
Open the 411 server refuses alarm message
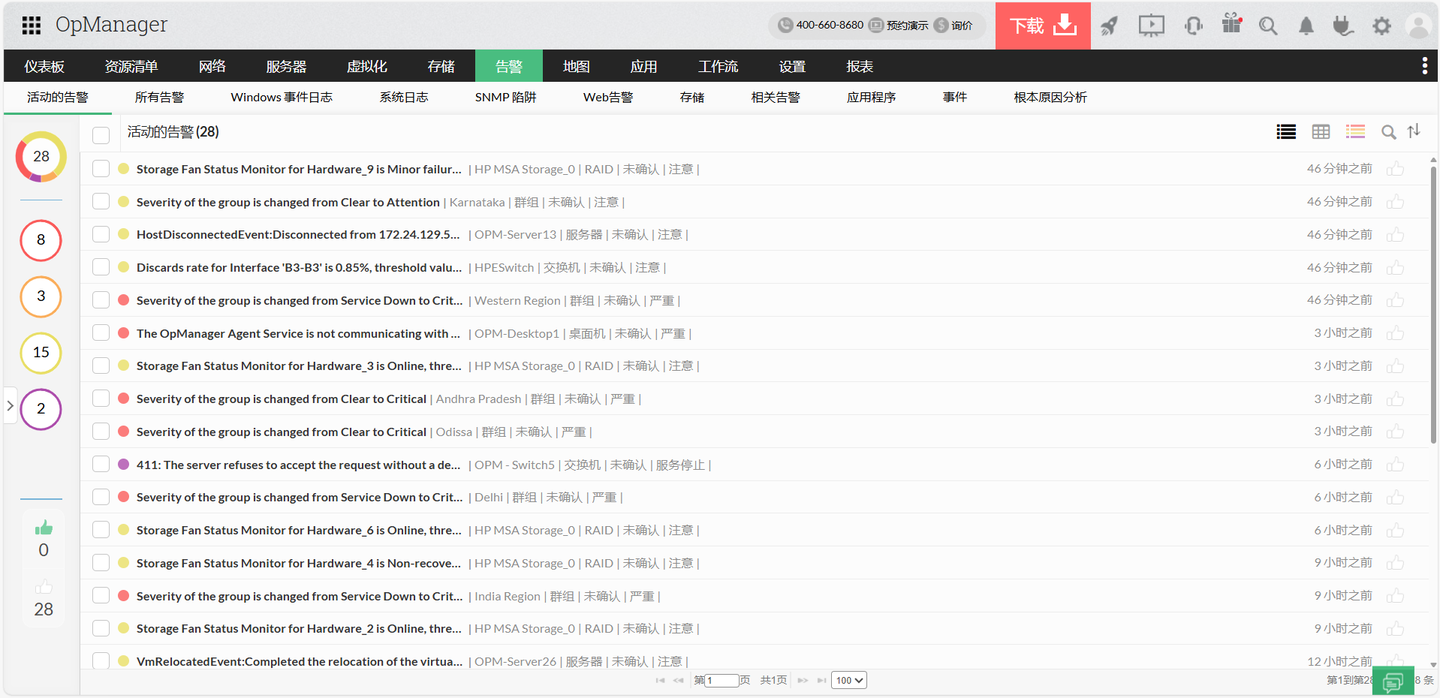coord(299,464)
